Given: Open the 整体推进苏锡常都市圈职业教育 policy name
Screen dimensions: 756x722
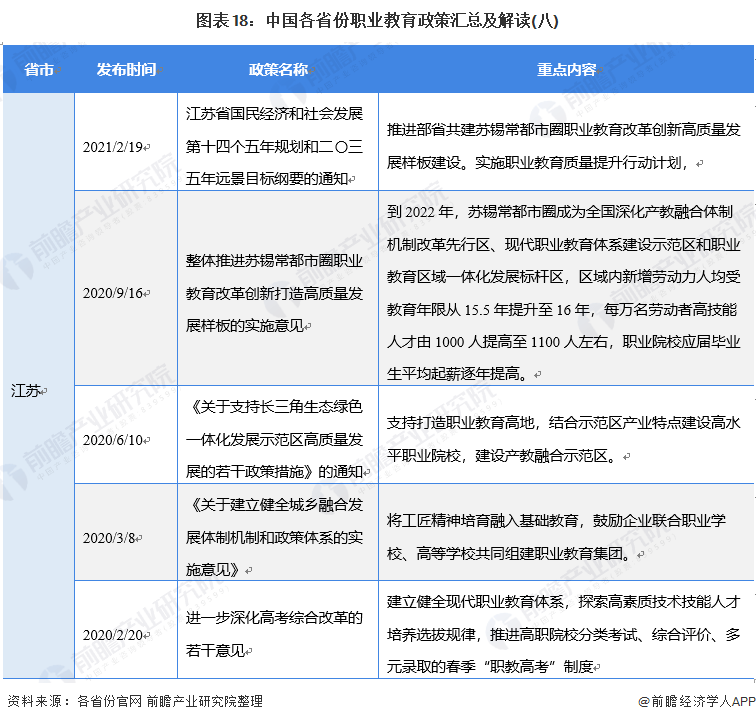Looking at the screenshot, I should 273,291.
